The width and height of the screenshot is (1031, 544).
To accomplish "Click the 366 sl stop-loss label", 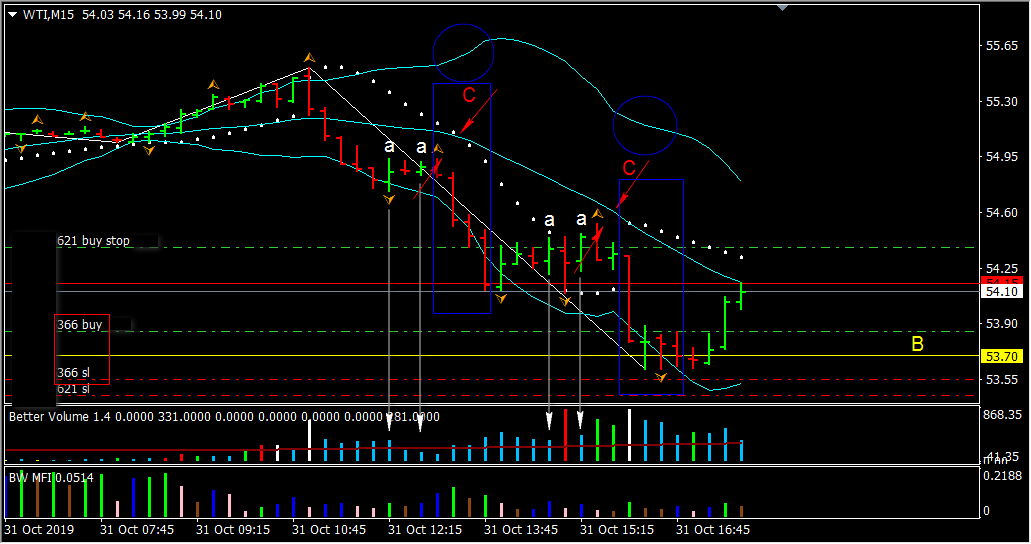I will click(x=73, y=372).
